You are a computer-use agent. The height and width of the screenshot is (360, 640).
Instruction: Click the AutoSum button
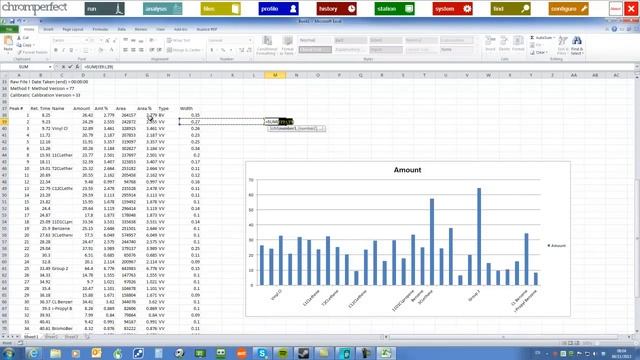coord(542,38)
